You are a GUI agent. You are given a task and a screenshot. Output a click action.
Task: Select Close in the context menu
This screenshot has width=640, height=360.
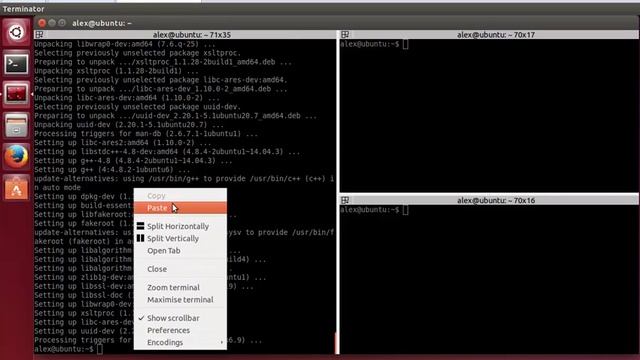coord(180,269)
